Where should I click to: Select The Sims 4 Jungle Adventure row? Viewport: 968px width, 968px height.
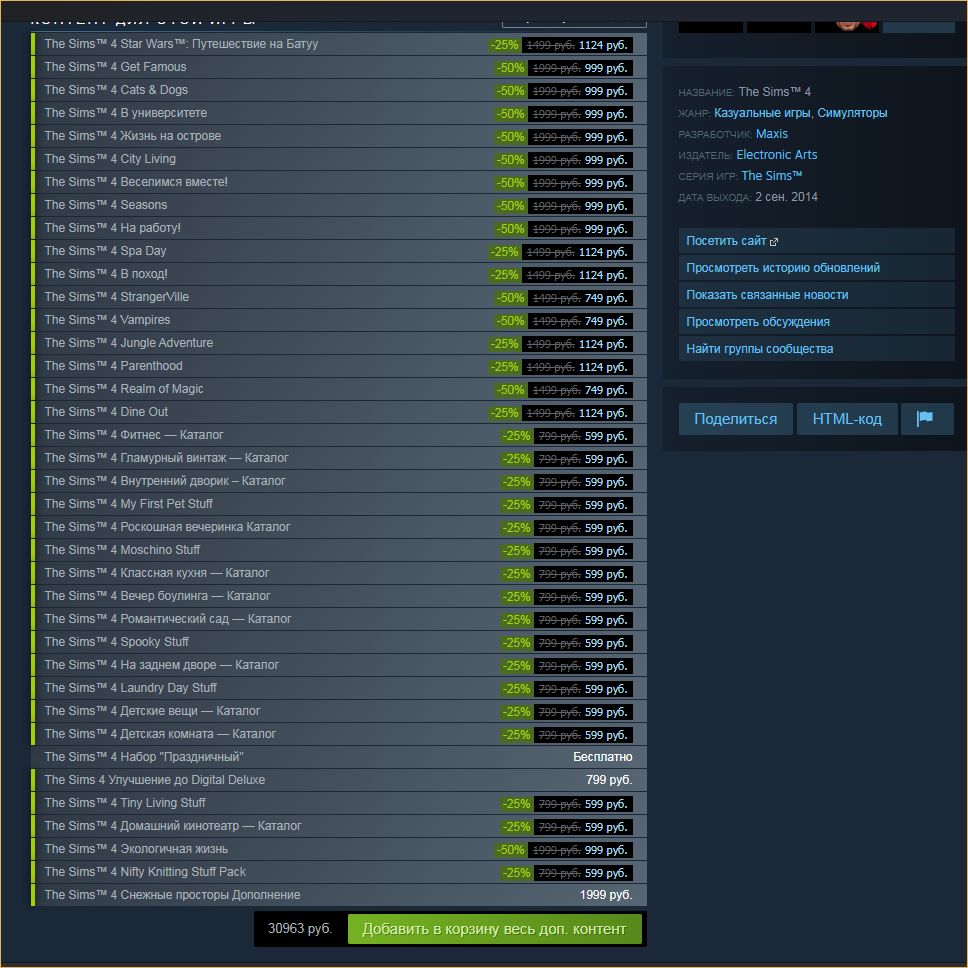[x=339, y=343]
